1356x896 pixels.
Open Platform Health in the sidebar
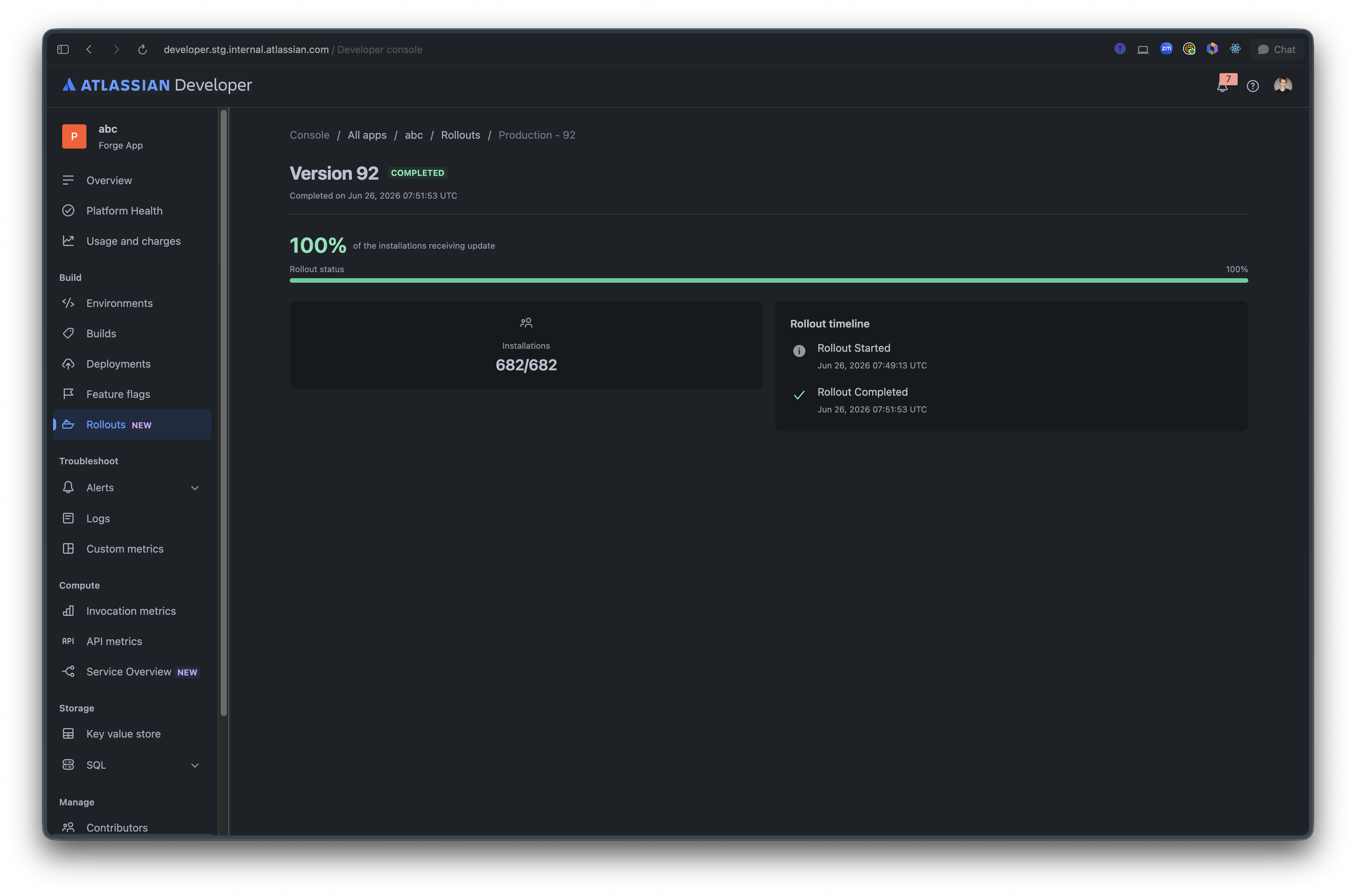click(132, 211)
